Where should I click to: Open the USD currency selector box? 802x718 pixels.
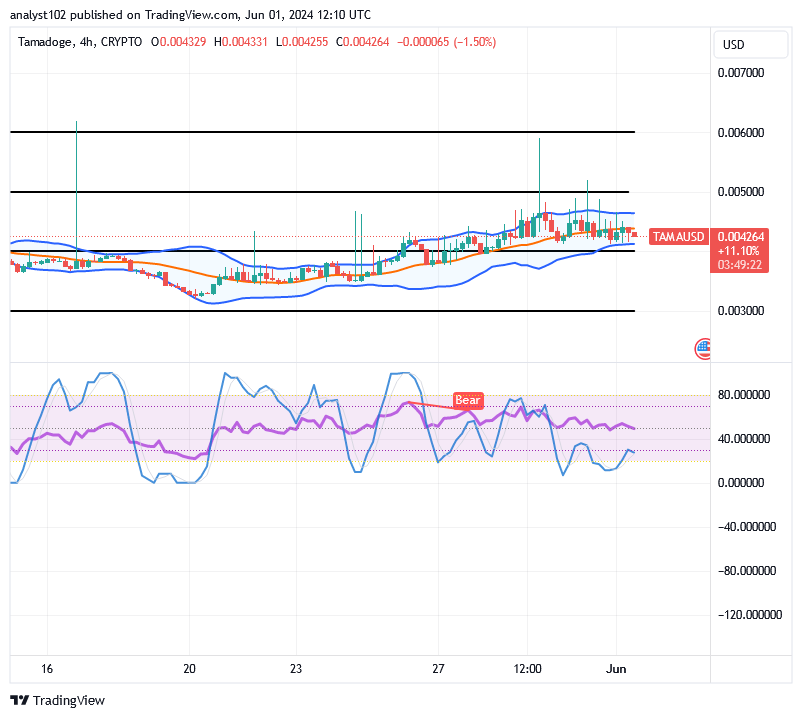[750, 44]
